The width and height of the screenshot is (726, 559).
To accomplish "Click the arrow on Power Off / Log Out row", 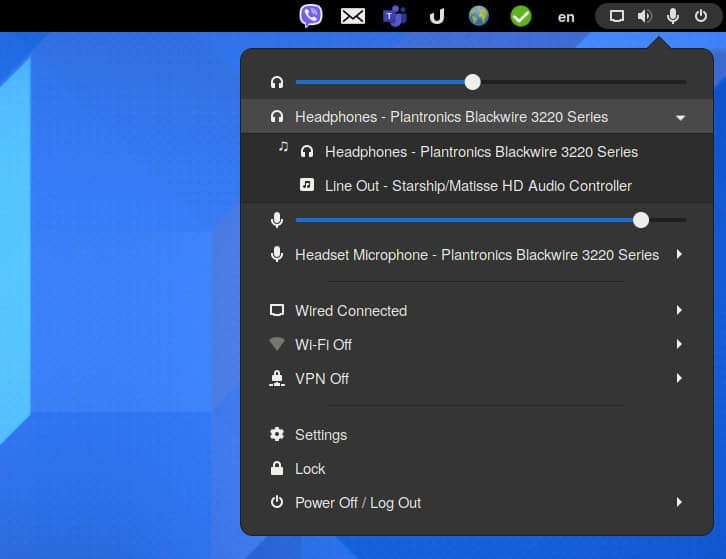I will click(x=679, y=502).
